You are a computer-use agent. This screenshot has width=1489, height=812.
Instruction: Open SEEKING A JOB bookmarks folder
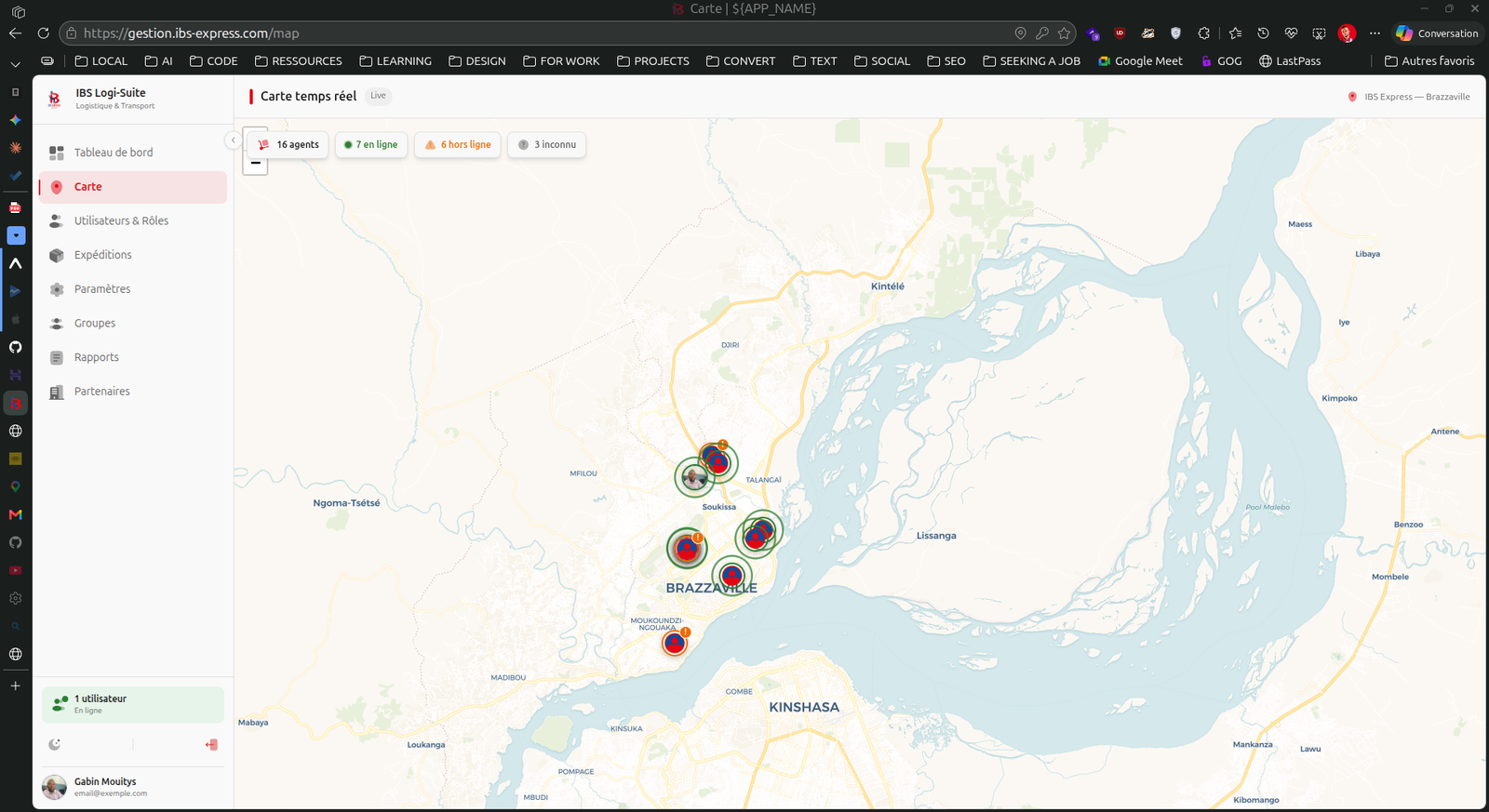pos(1032,61)
